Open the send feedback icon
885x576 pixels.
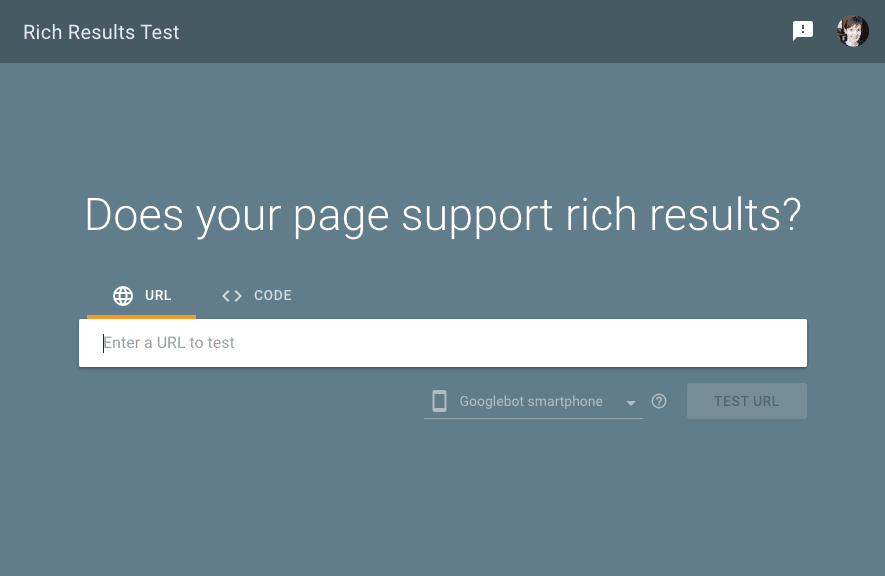click(x=802, y=31)
